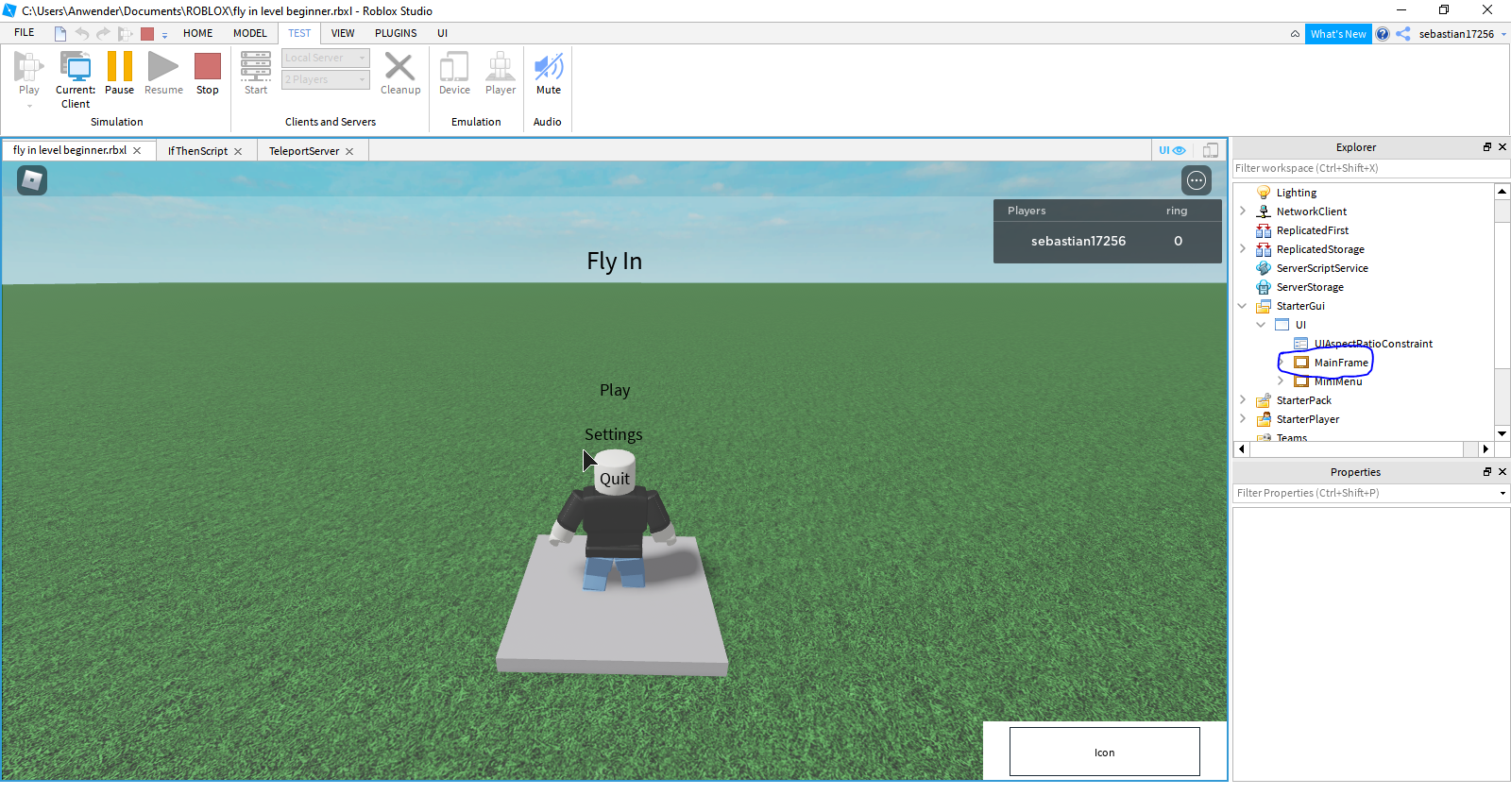Select Lighting in the Explorer tree
This screenshot has height=812, width=1511.
tap(1296, 193)
